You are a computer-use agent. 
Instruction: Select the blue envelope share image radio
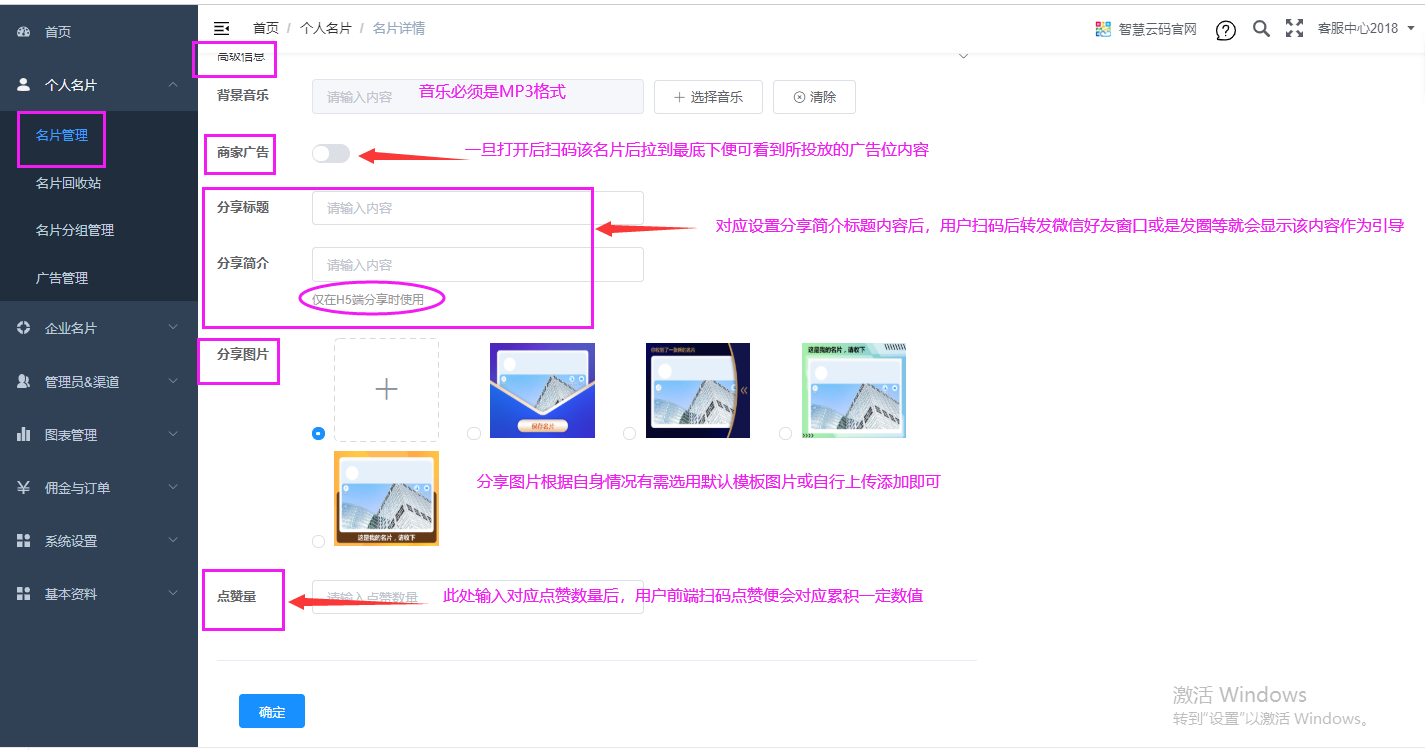(474, 433)
